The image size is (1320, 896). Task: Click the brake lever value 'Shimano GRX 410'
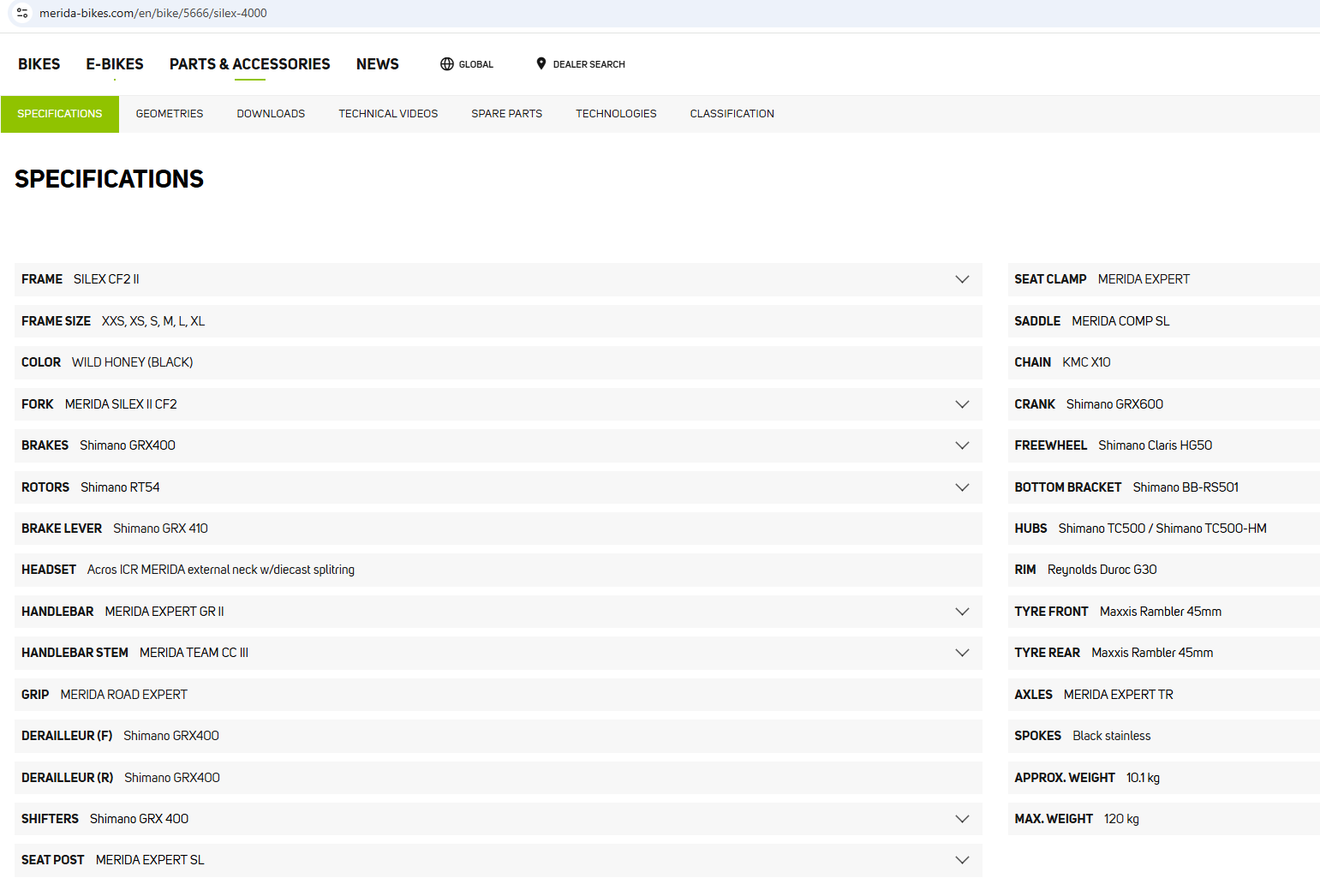click(x=160, y=529)
